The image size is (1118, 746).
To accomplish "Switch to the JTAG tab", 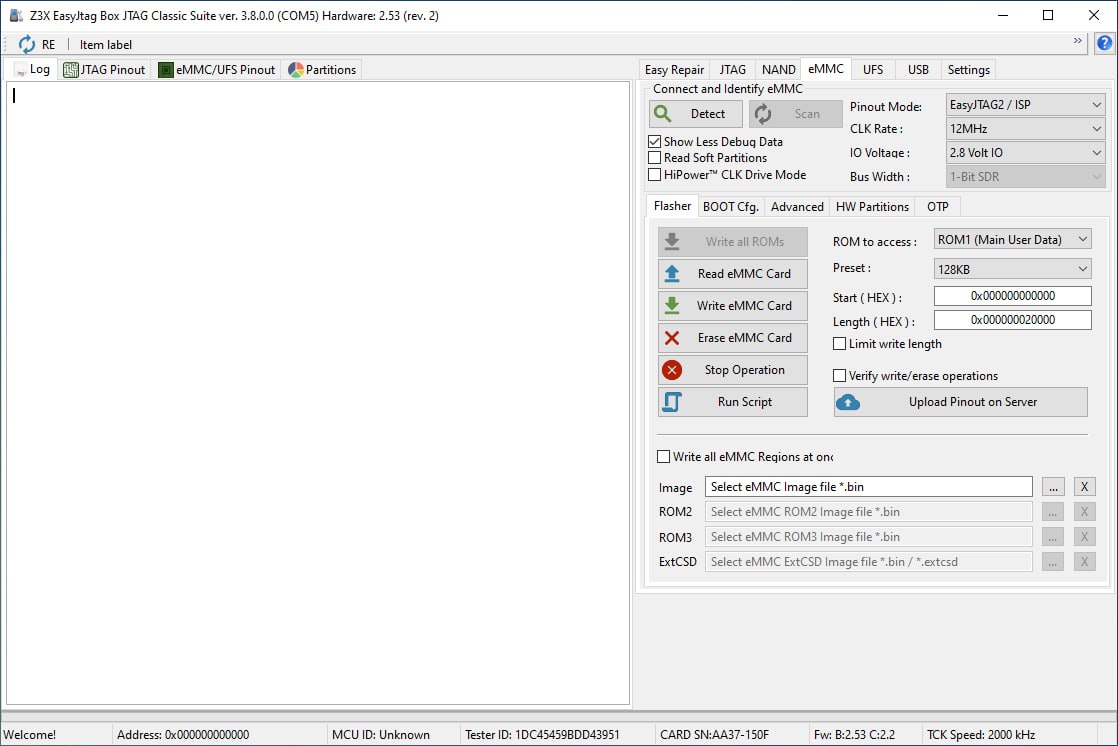I will click(x=732, y=70).
